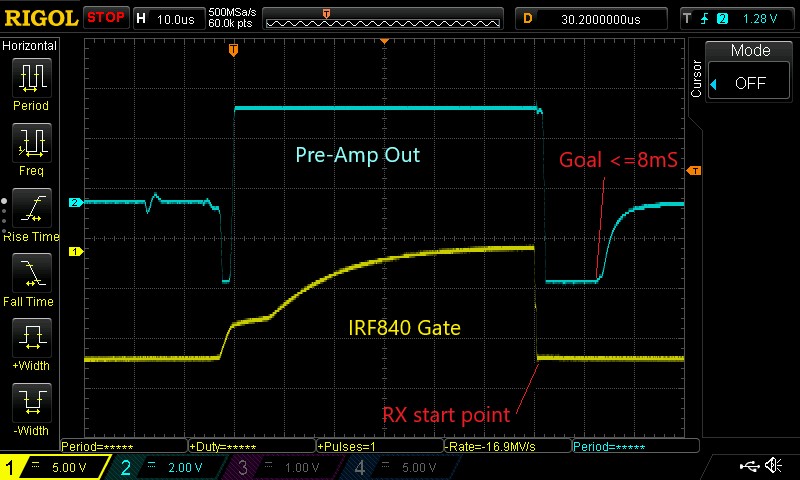The height and width of the screenshot is (480, 800).
Task: Click the trigger level marker on right edge
Action: [x=694, y=170]
